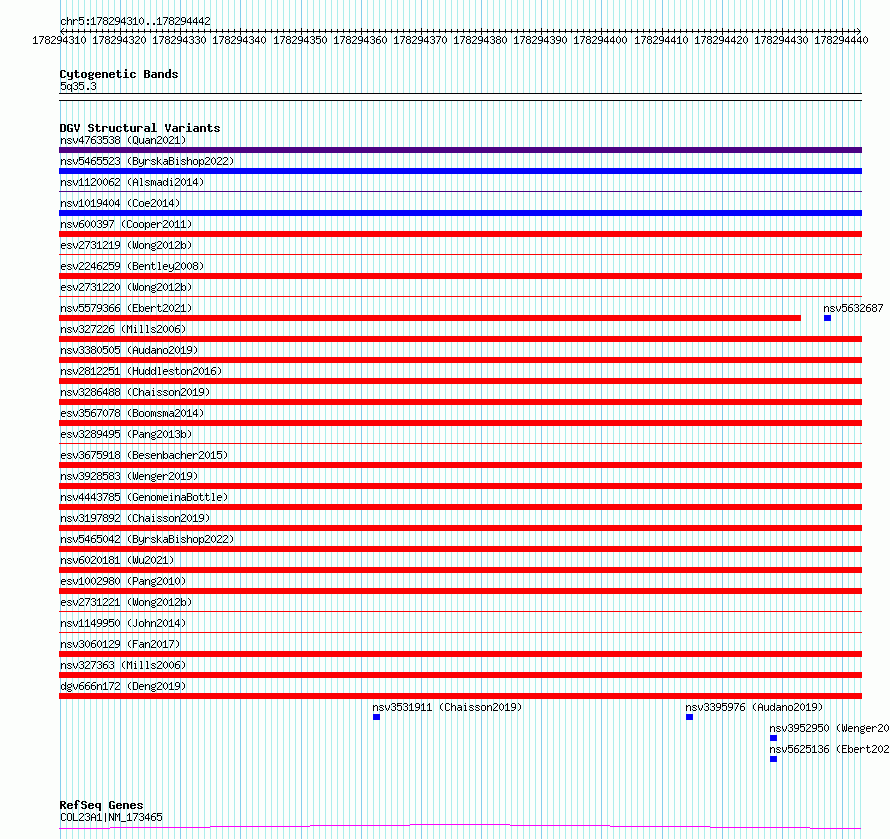Click ruler position 178294430
890x839 pixels.
pos(781,40)
